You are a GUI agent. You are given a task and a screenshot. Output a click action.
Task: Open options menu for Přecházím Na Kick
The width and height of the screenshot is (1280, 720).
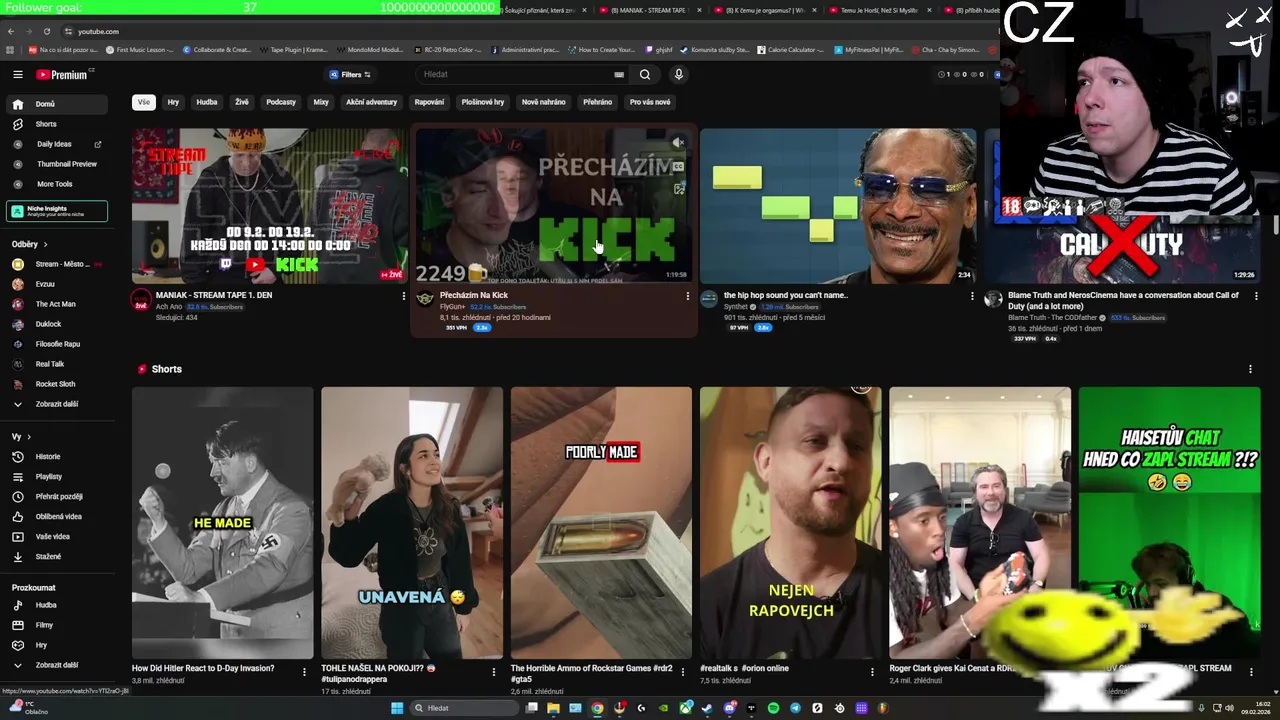(687, 296)
